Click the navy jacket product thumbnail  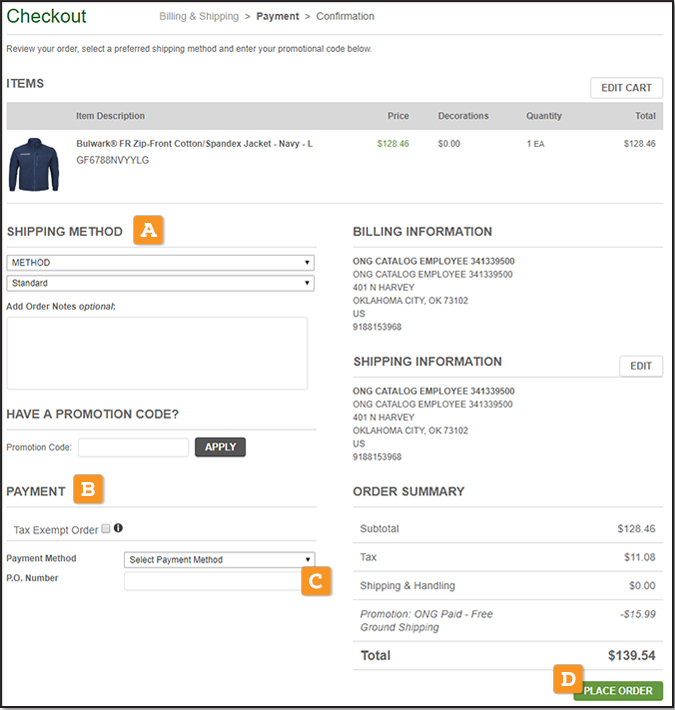(x=34, y=164)
